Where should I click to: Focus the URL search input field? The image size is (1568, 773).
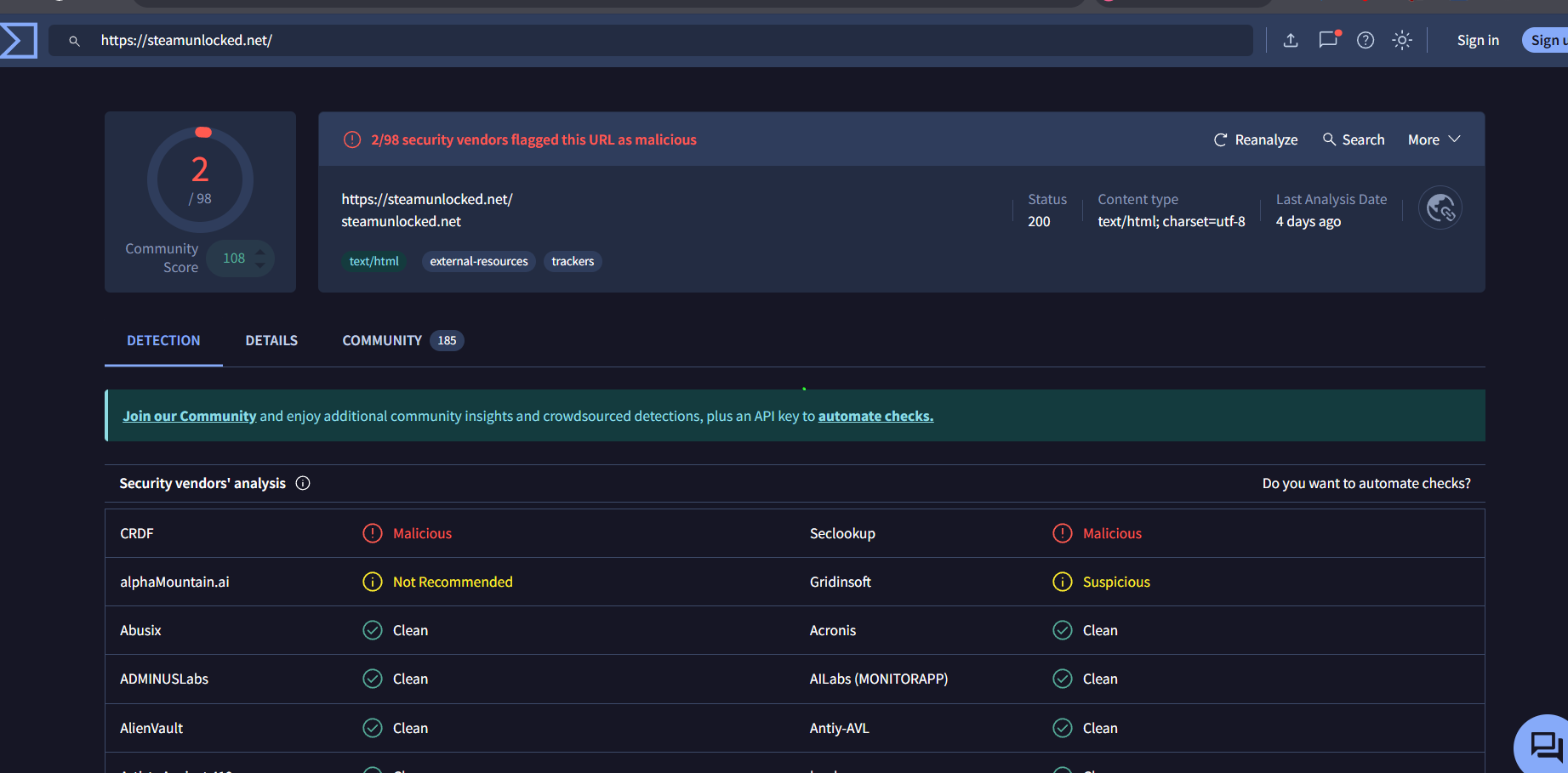coord(651,40)
